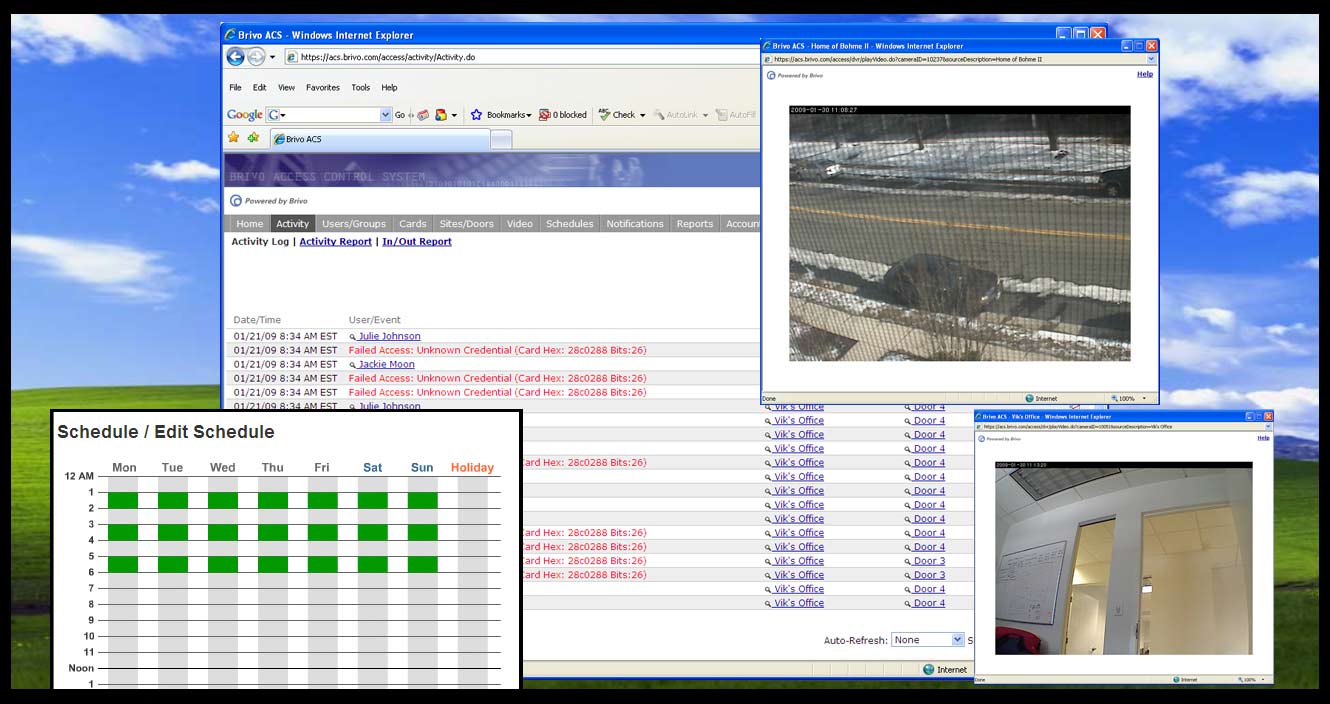Click Help in the Vik's Office video window
The width and height of the screenshot is (1330, 704).
(x=1263, y=438)
